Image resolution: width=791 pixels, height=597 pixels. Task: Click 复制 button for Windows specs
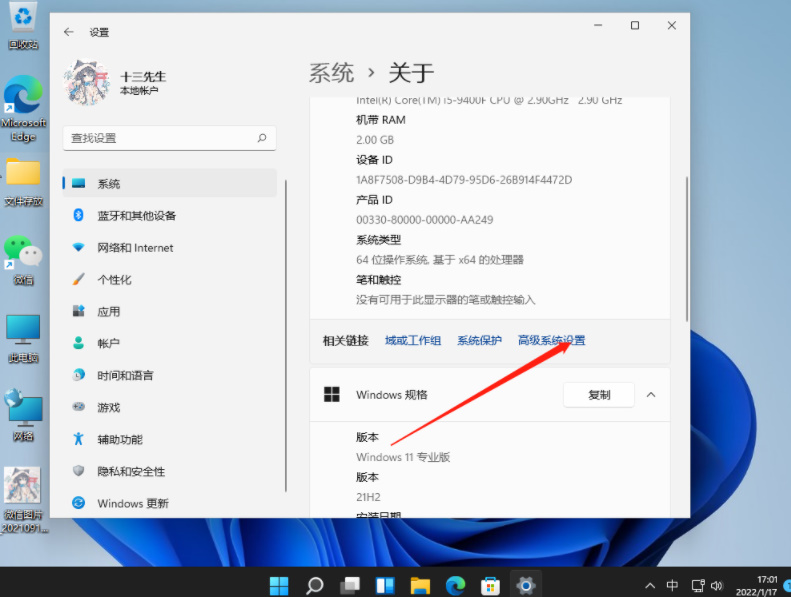(599, 395)
